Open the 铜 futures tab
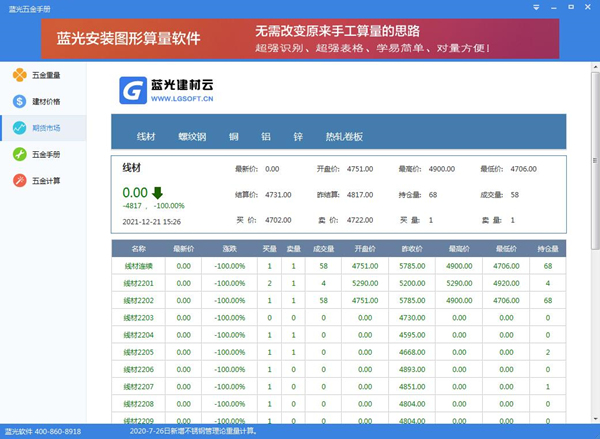600x439 pixels. 232,136
